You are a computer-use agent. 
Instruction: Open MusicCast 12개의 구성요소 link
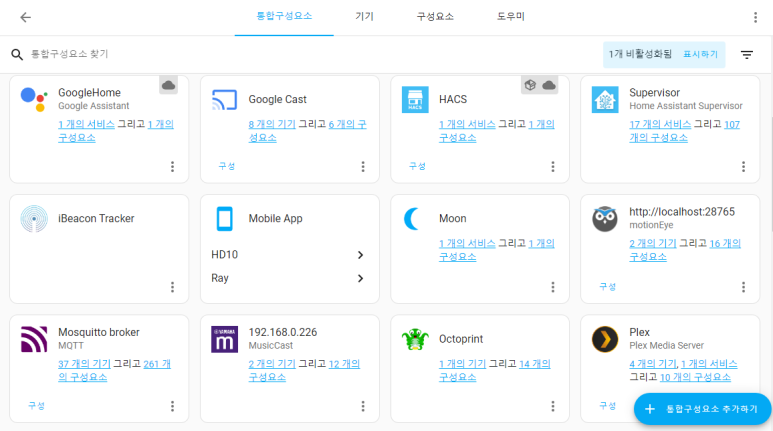point(304,370)
